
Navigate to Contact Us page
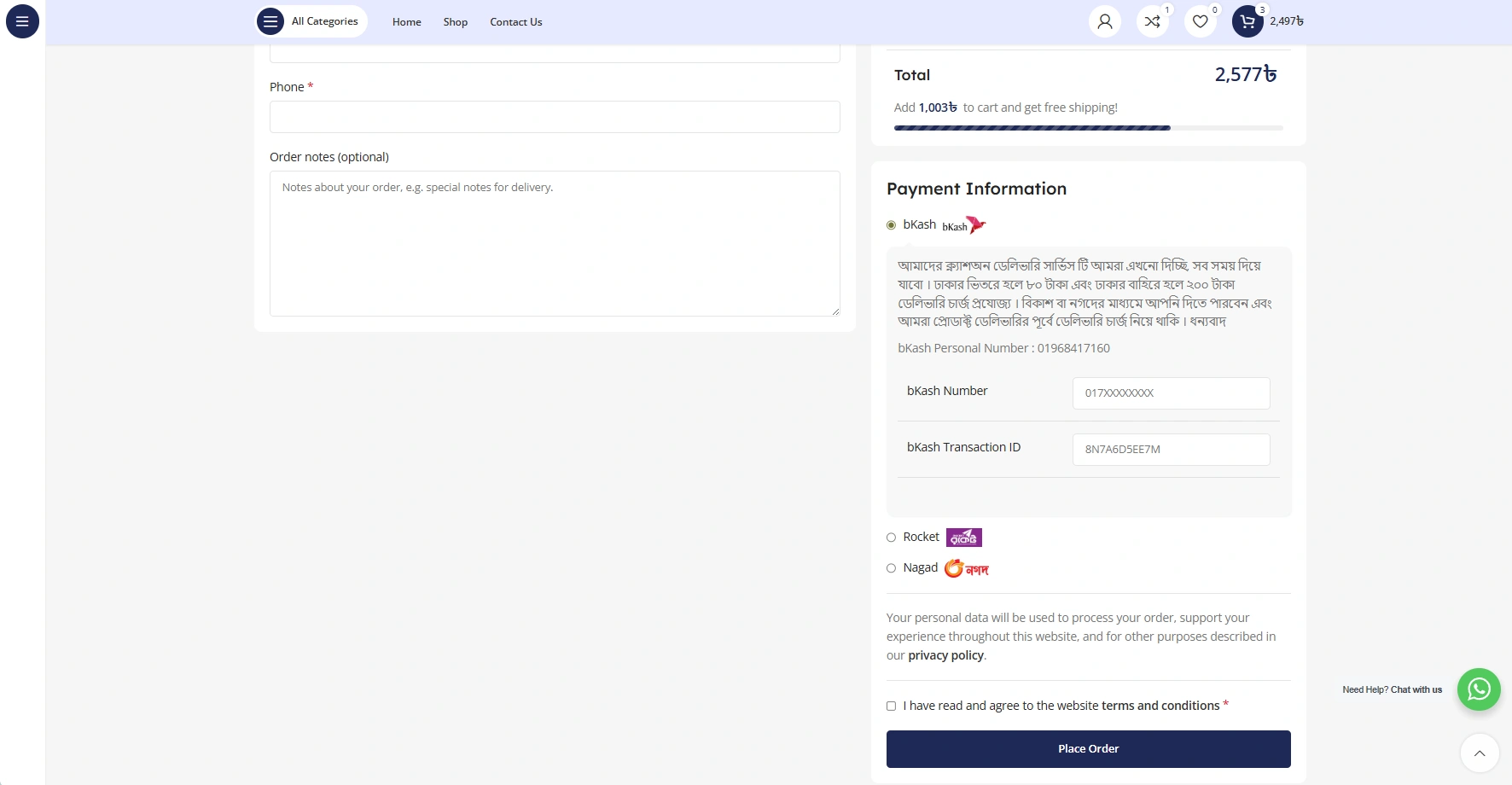515,22
